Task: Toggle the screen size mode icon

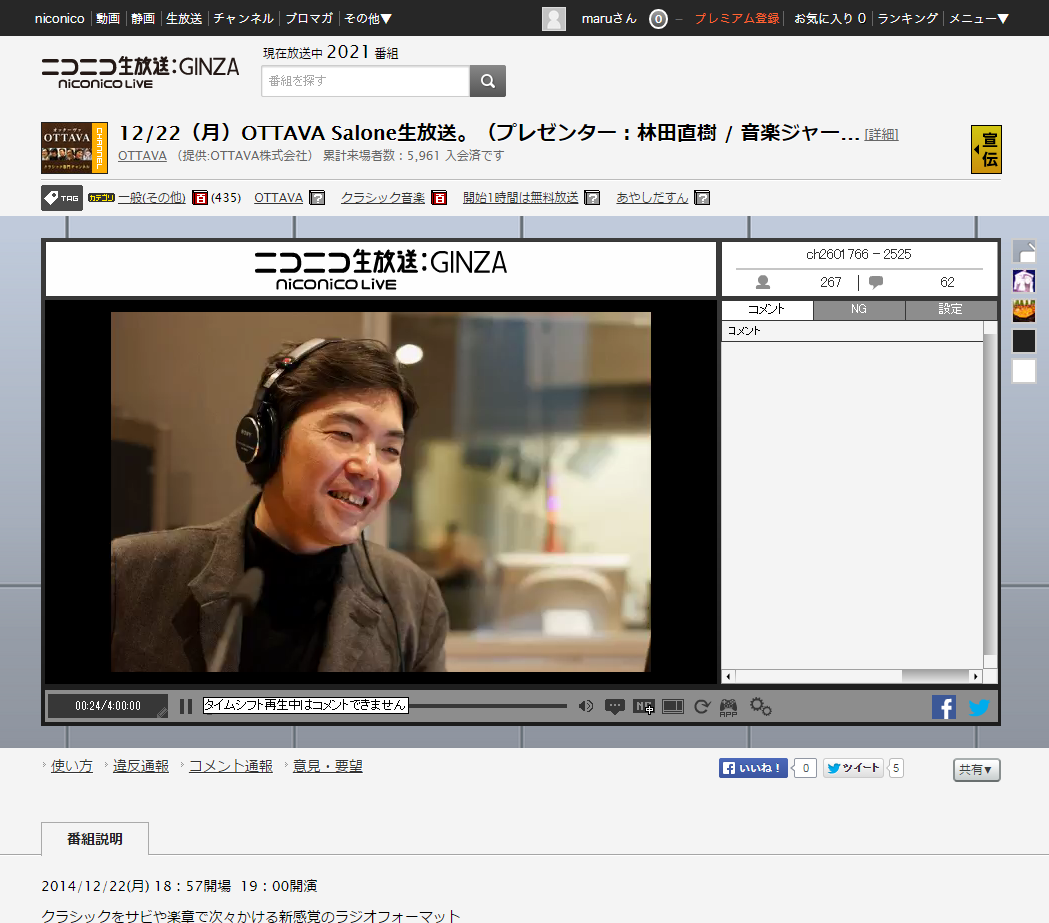Action: point(673,707)
